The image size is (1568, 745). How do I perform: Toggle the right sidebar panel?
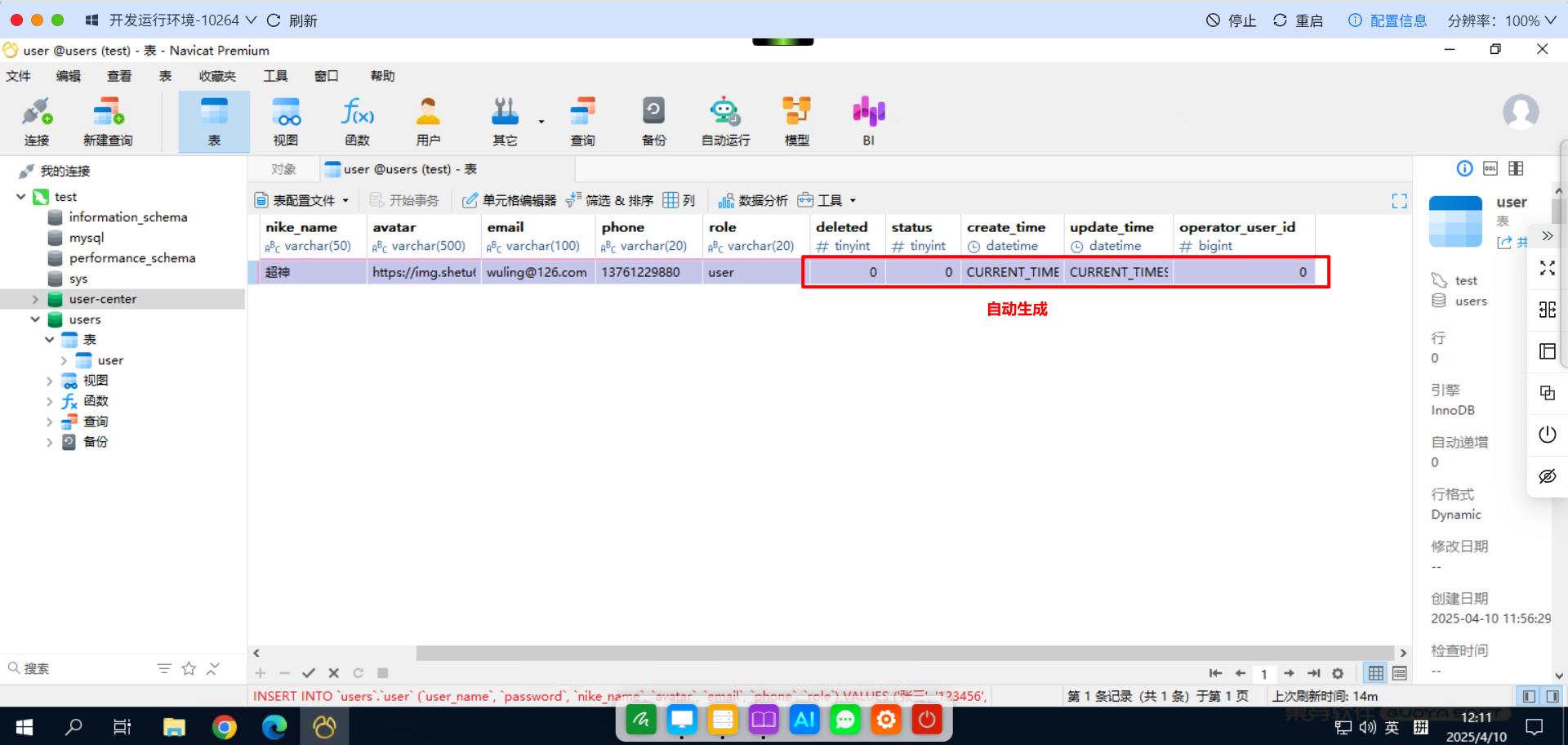[x=1552, y=696]
